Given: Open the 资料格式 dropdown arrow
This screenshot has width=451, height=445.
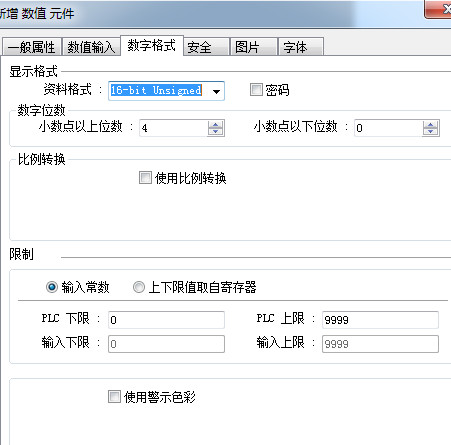Looking at the screenshot, I should click(x=216, y=91).
